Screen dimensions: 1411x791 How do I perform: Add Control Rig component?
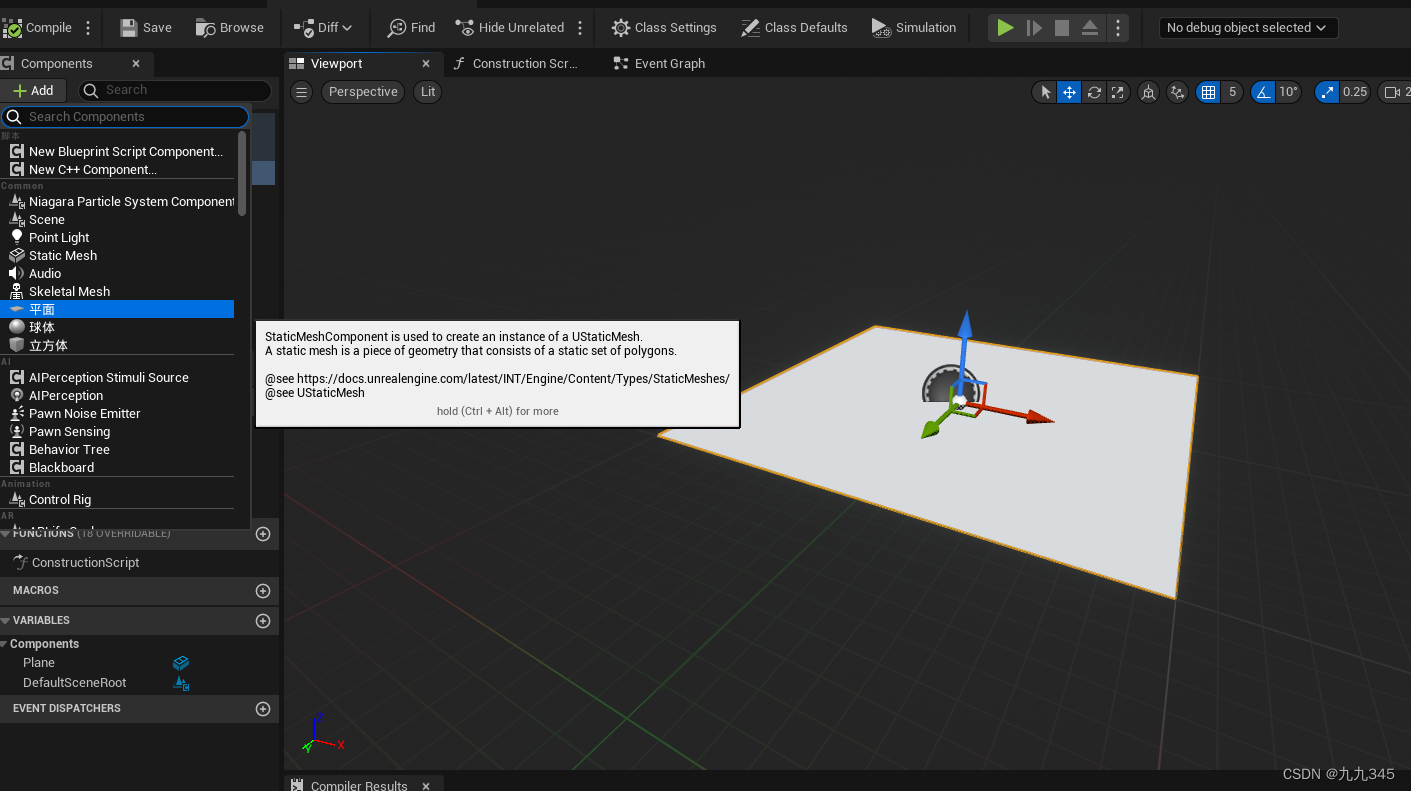[x=117, y=500]
